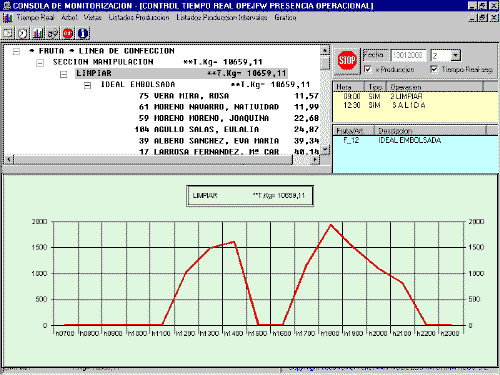The image size is (500, 375).
Task: Open the Listados Produccion Intervalos menu
Action: (x=222, y=17)
